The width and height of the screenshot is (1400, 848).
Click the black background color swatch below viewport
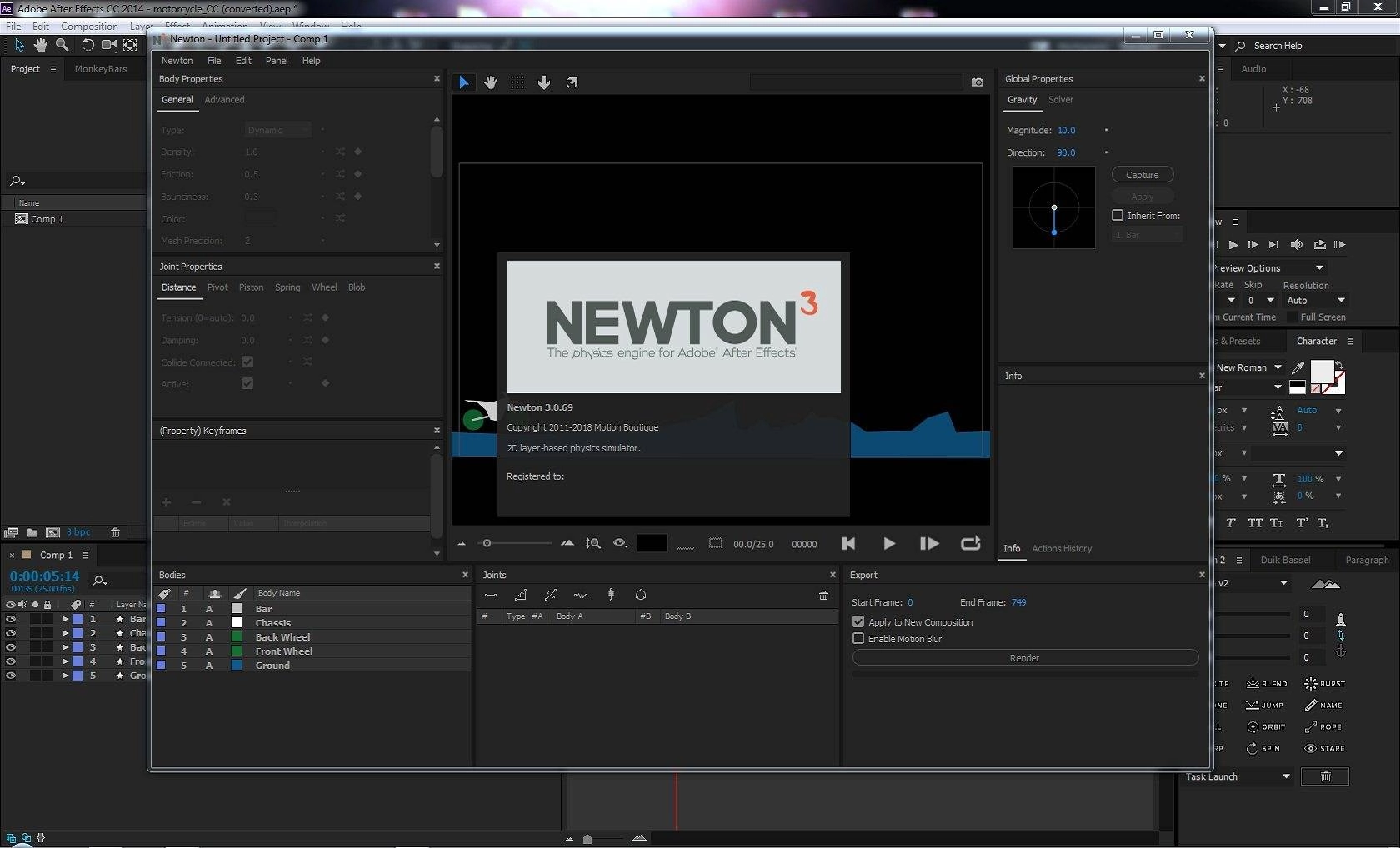coord(652,543)
